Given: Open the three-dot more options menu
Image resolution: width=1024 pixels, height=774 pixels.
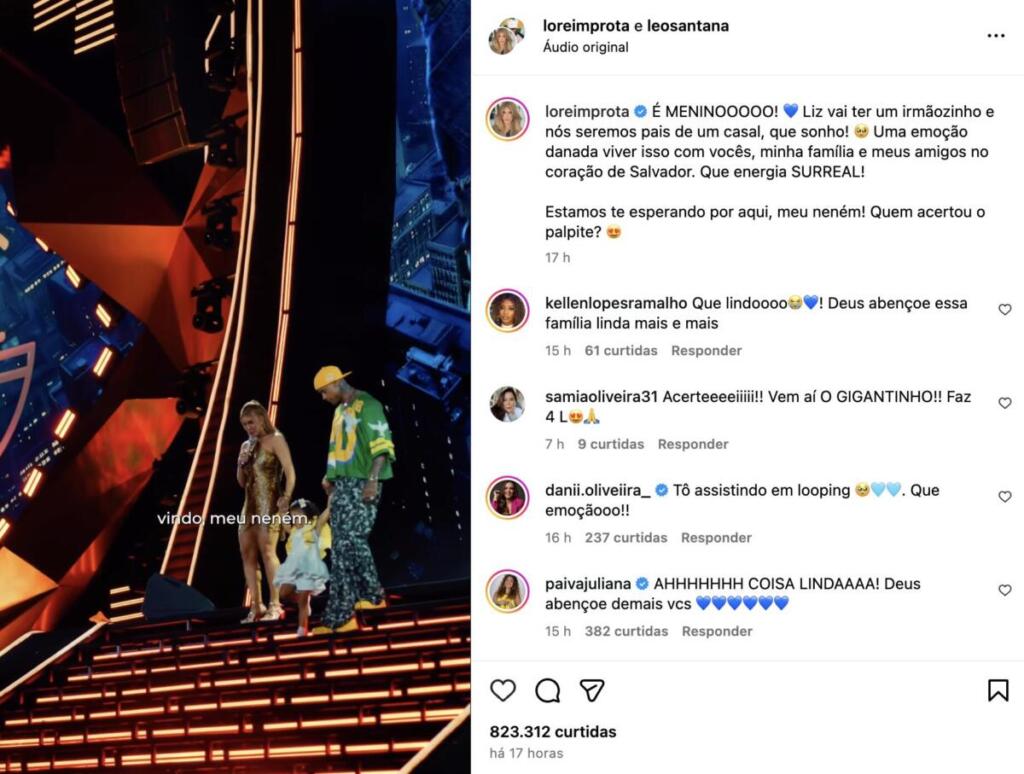Looking at the screenshot, I should coord(996,36).
